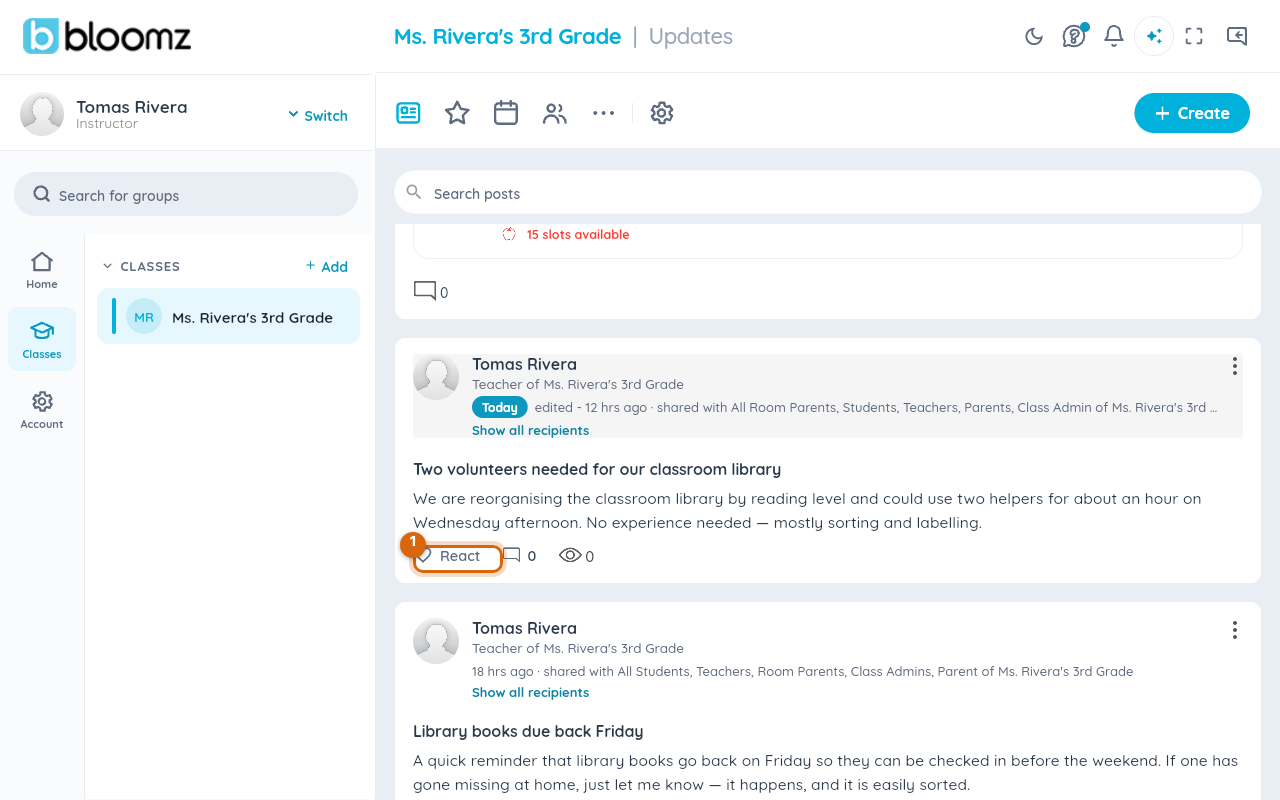
Task: Go to Home in sidebar
Action: click(42, 270)
